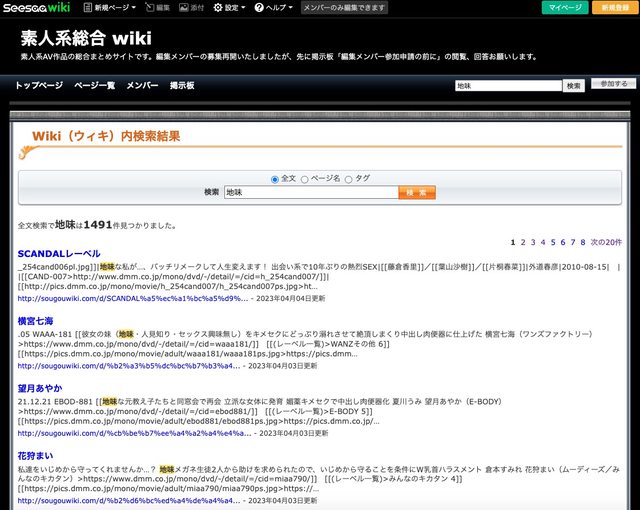Select the タグ radio button

click(349, 179)
